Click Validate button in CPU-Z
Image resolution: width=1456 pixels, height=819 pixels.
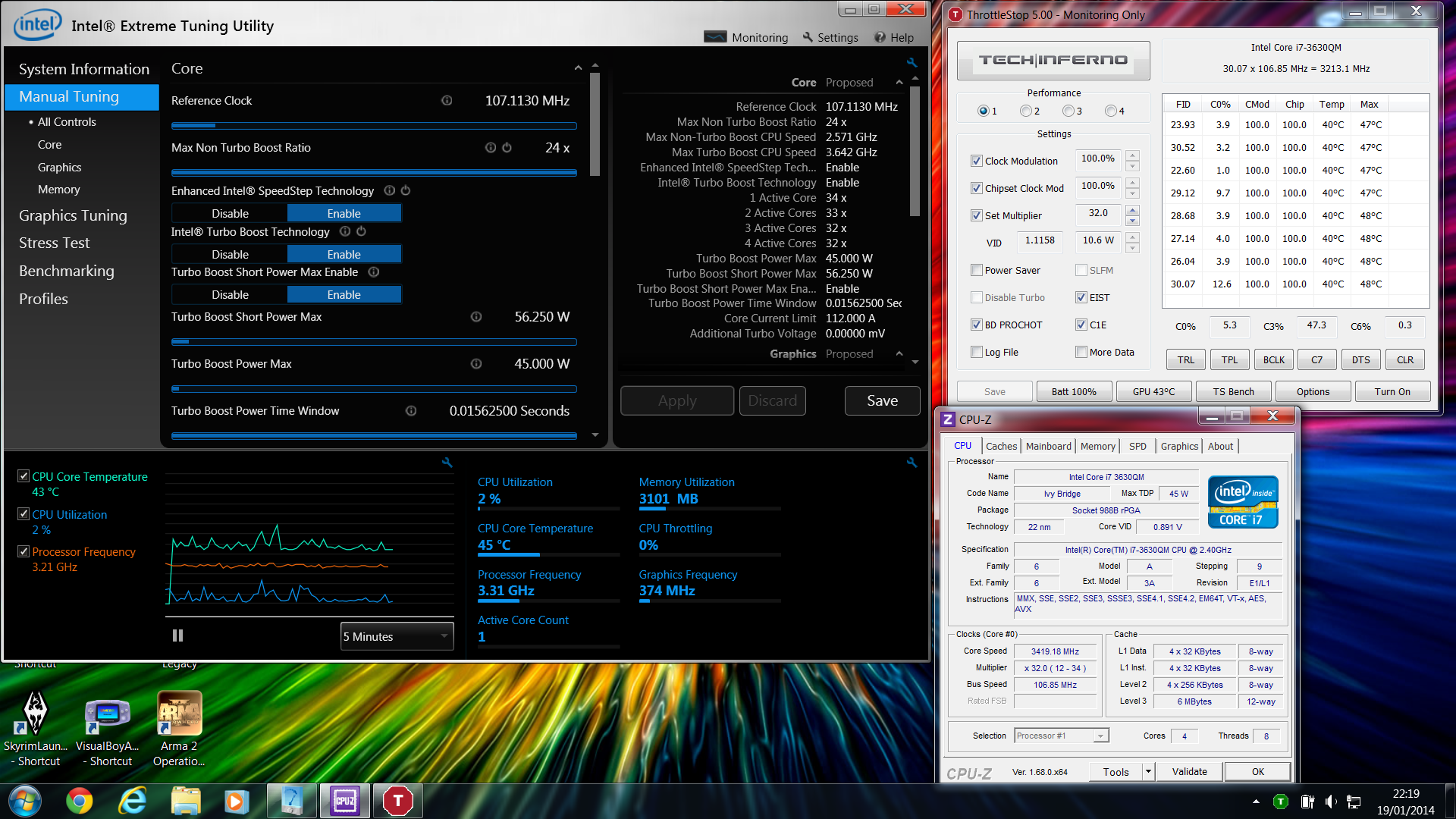(x=1189, y=772)
